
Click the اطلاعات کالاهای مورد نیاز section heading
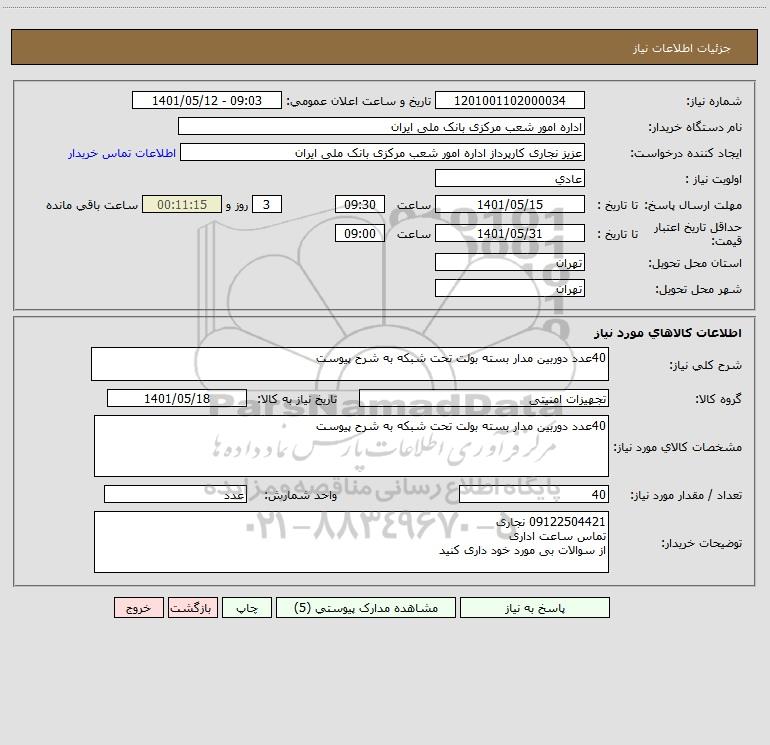tap(668, 332)
